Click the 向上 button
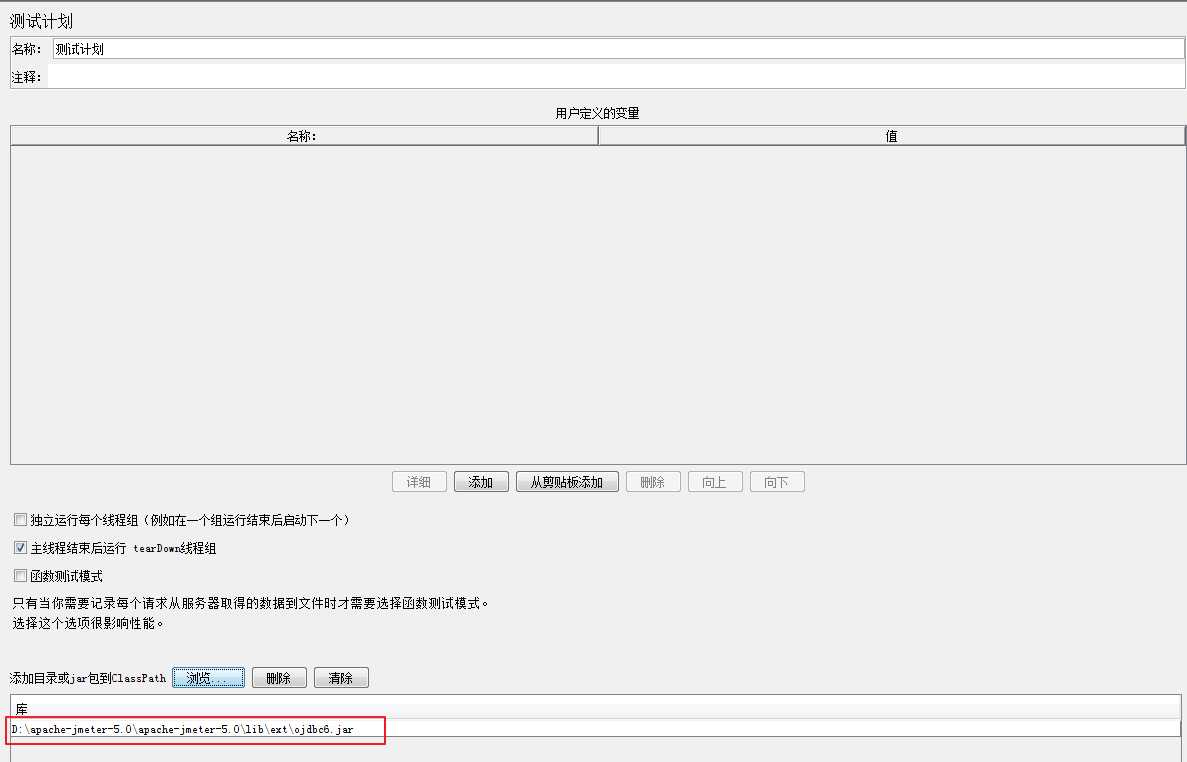 715,482
